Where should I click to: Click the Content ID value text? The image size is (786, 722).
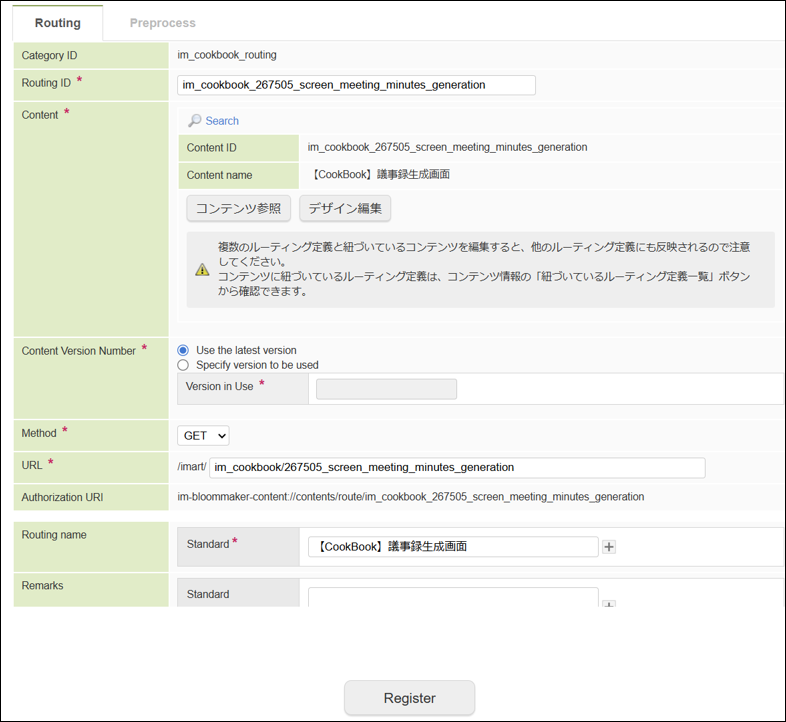coord(447,147)
